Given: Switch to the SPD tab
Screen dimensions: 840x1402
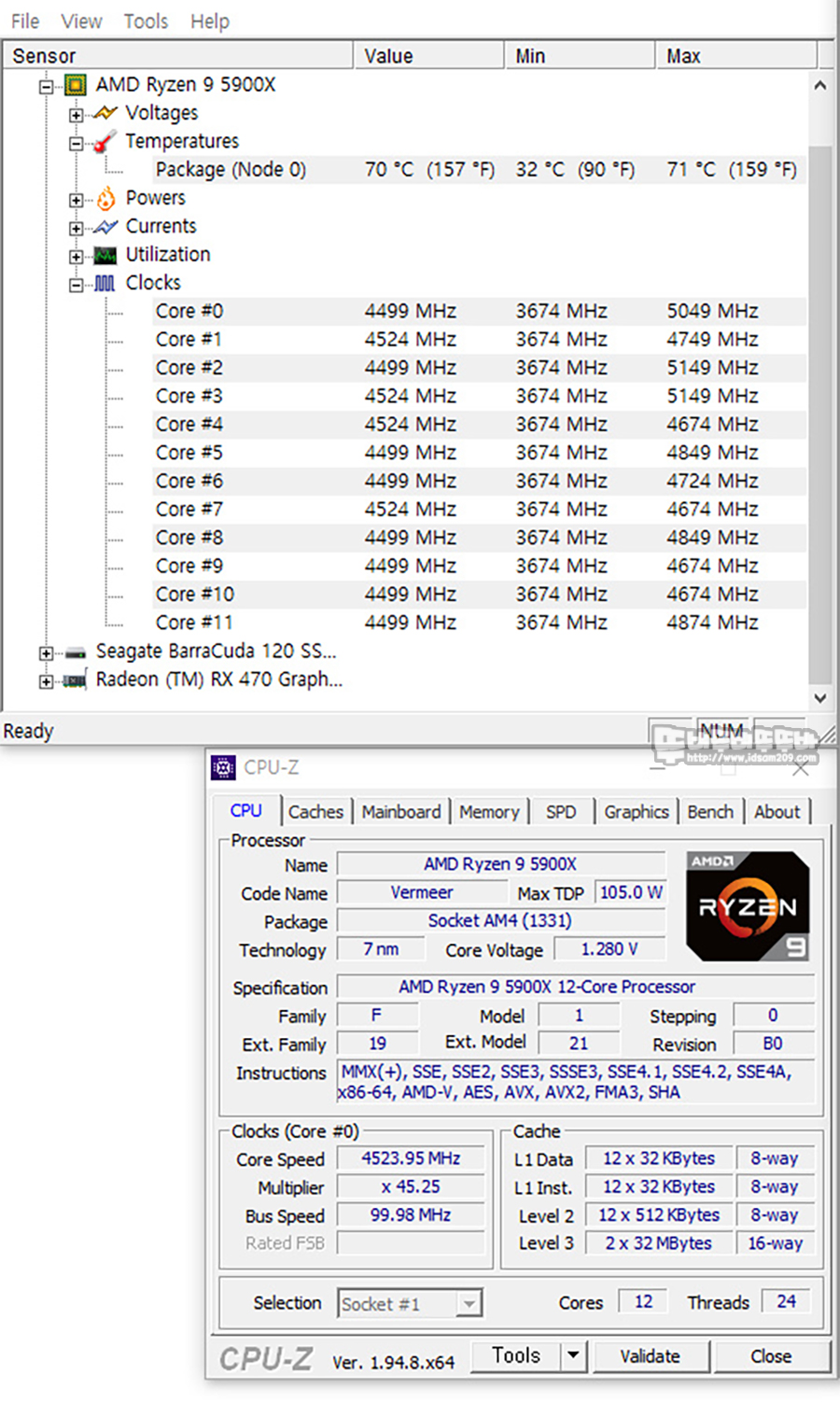Looking at the screenshot, I should [561, 812].
